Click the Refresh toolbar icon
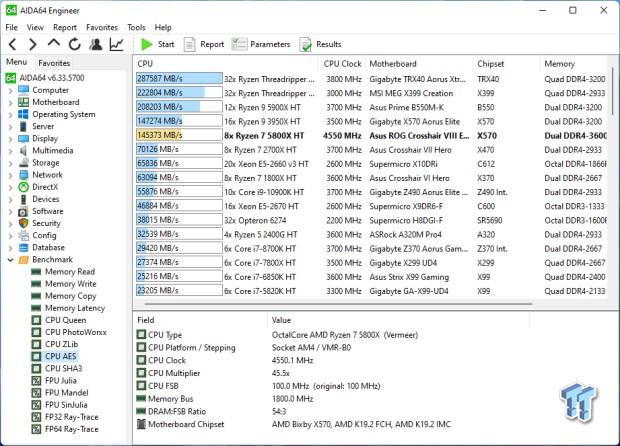Screen dimensions: 620x446 (x=75, y=44)
